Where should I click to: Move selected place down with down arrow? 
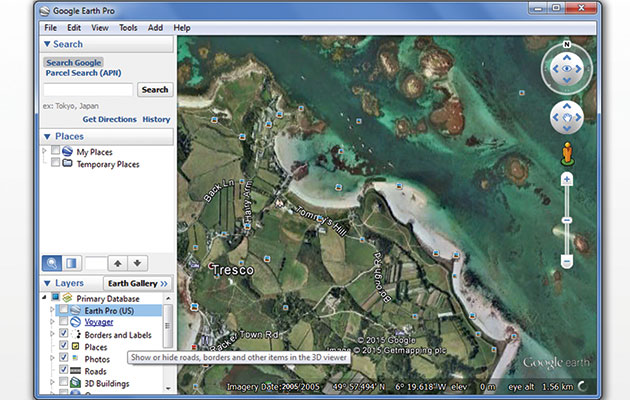click(137, 263)
